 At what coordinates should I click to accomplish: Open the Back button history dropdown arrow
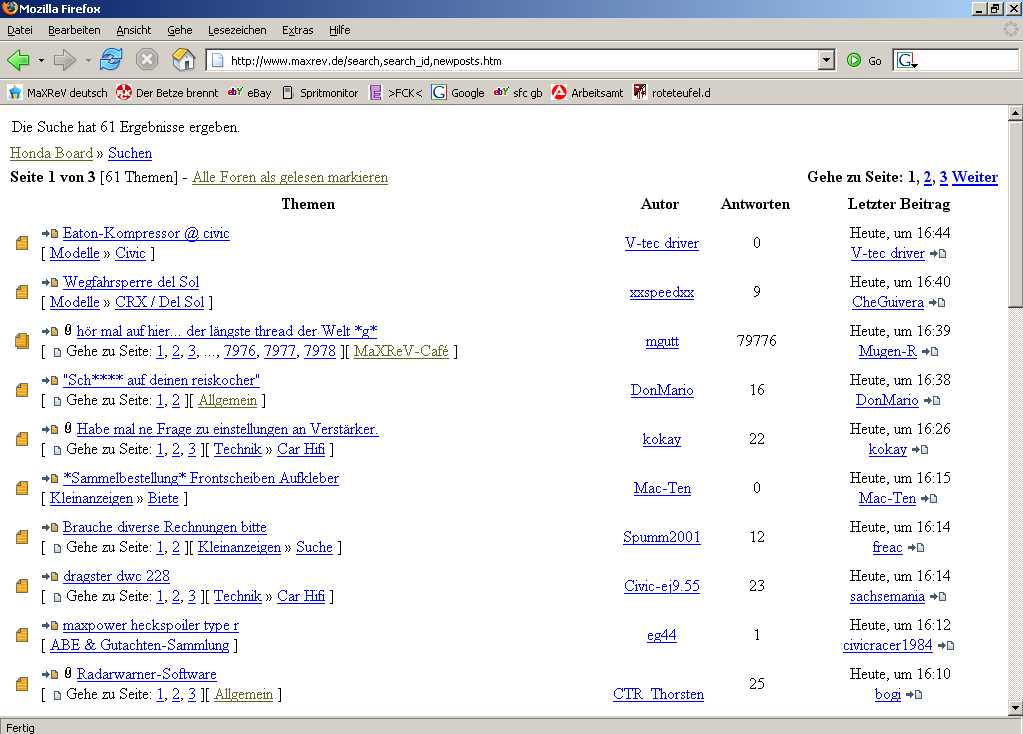(41, 60)
